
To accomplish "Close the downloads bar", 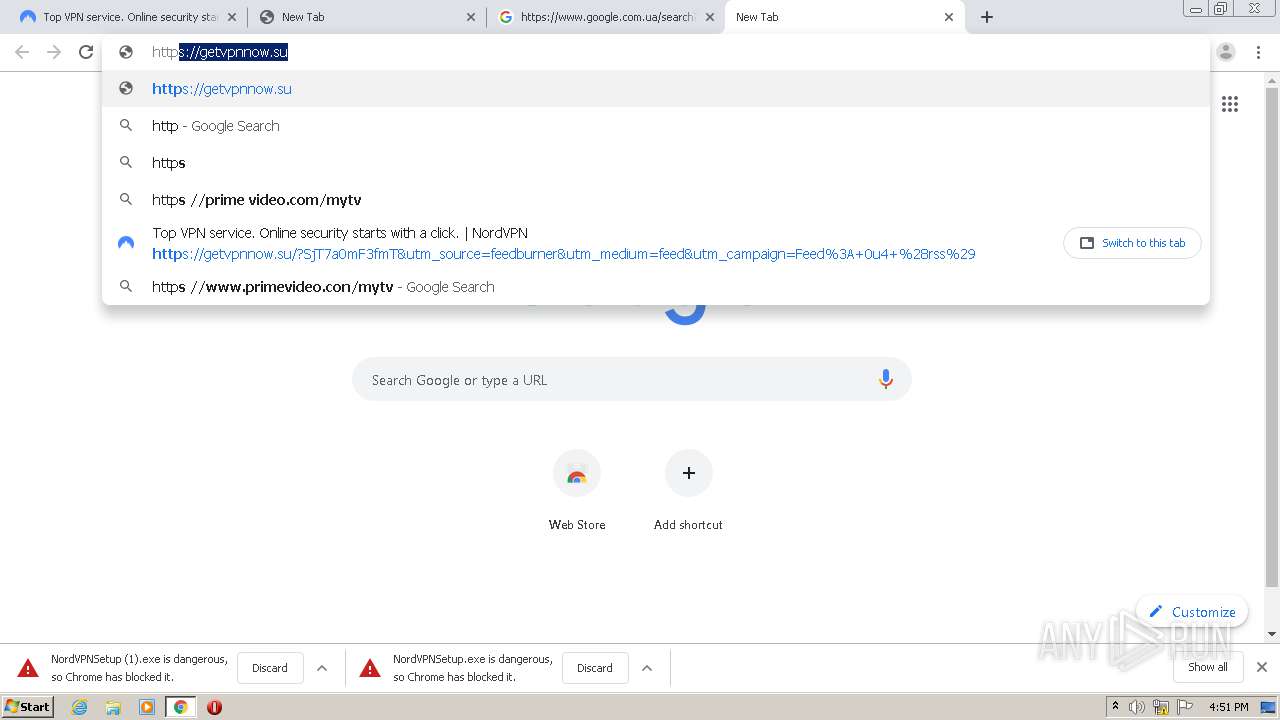I will click(1262, 667).
